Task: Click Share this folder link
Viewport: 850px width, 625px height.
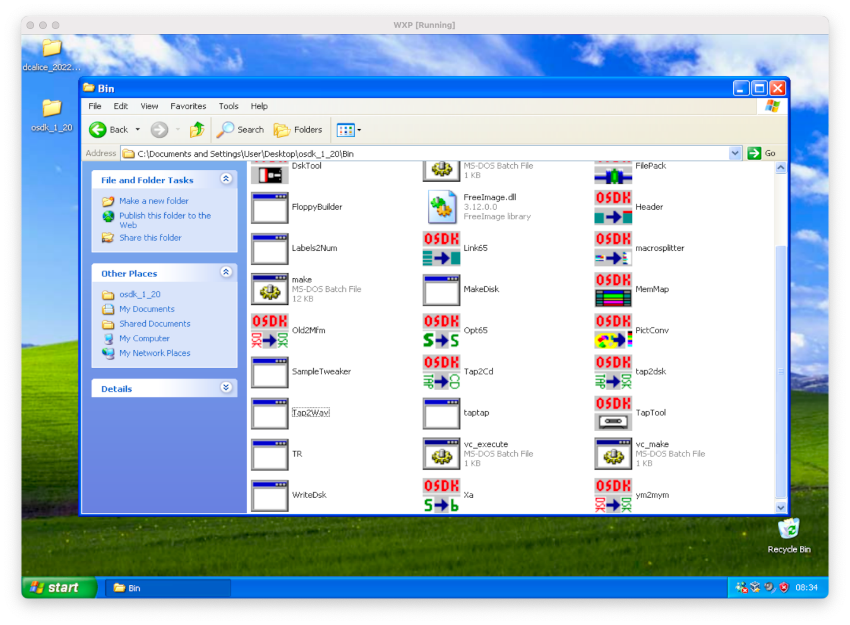Action: (150, 238)
